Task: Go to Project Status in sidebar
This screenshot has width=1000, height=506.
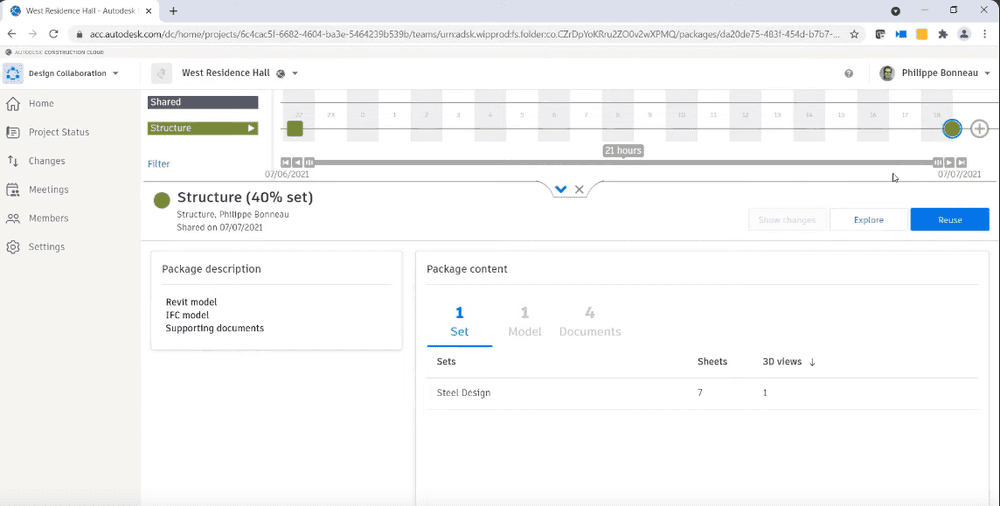Action: coord(58,132)
